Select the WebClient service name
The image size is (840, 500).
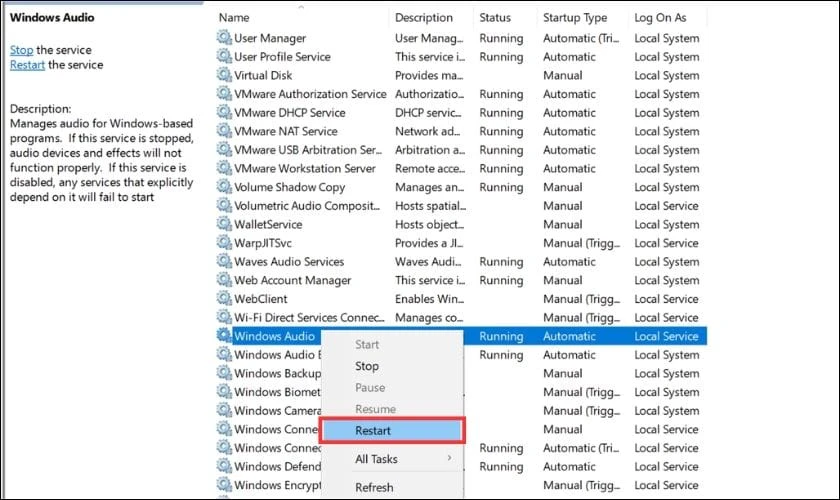(261, 299)
